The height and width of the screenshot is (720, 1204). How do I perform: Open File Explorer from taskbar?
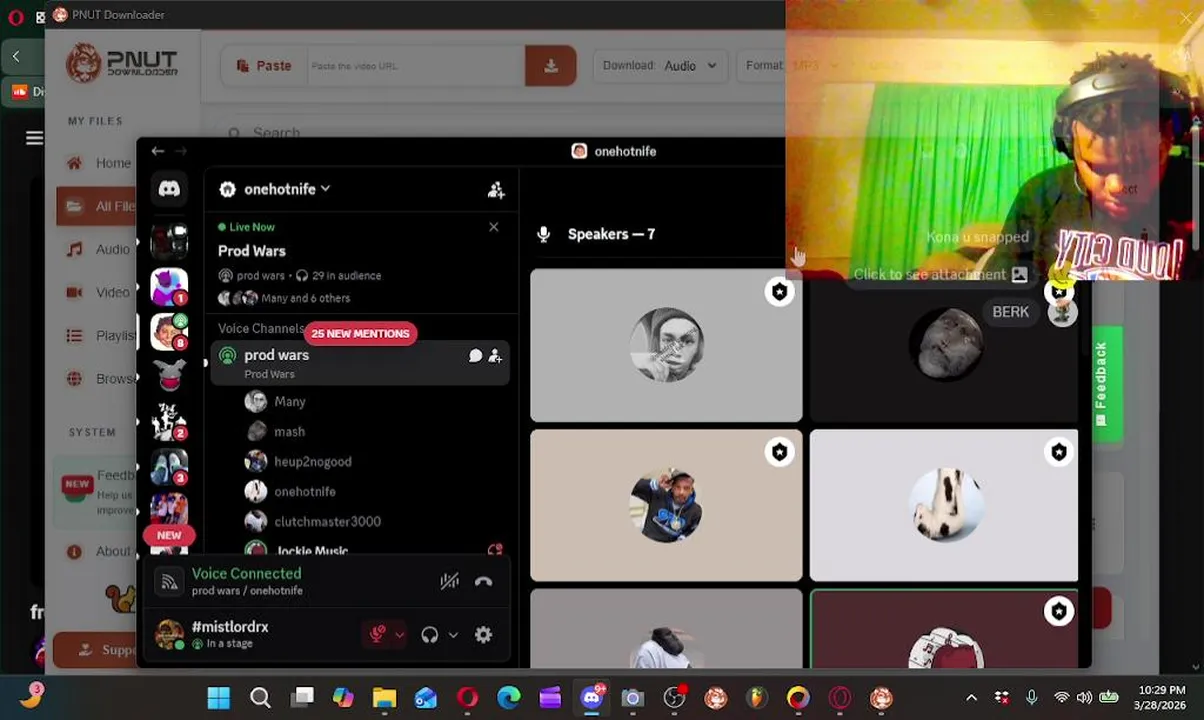384,698
